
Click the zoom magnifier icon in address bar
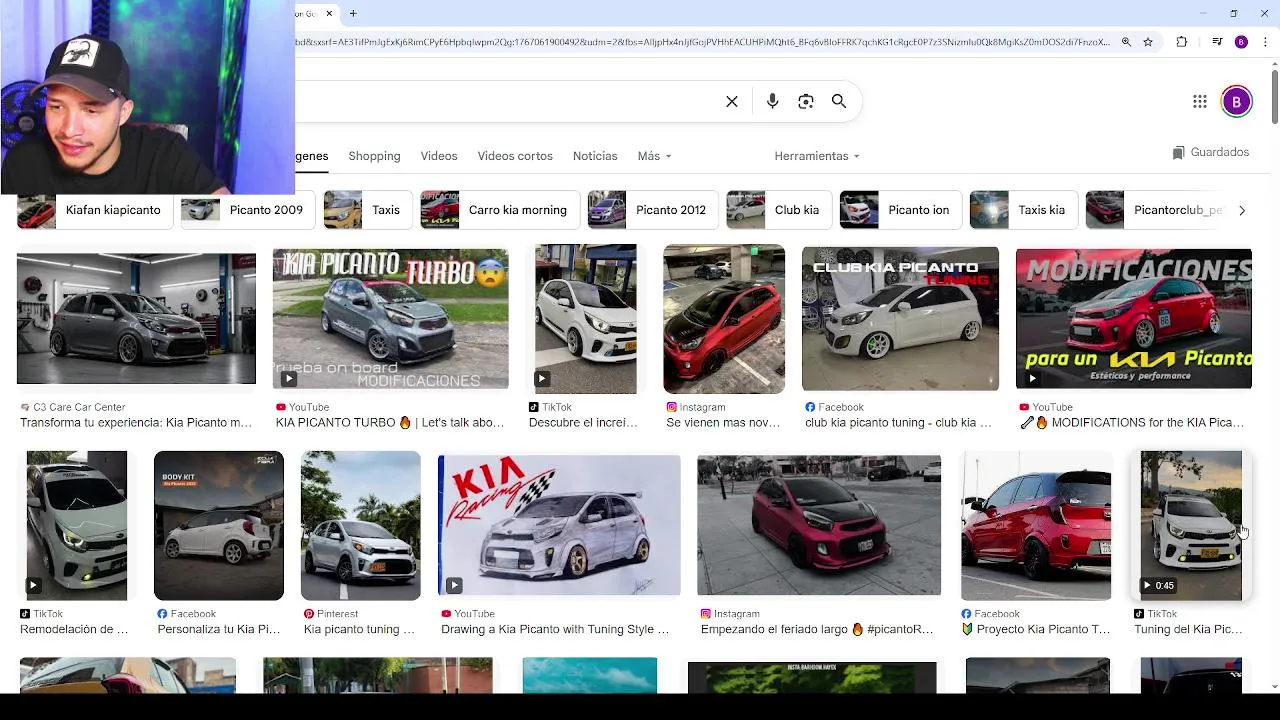tap(1126, 42)
